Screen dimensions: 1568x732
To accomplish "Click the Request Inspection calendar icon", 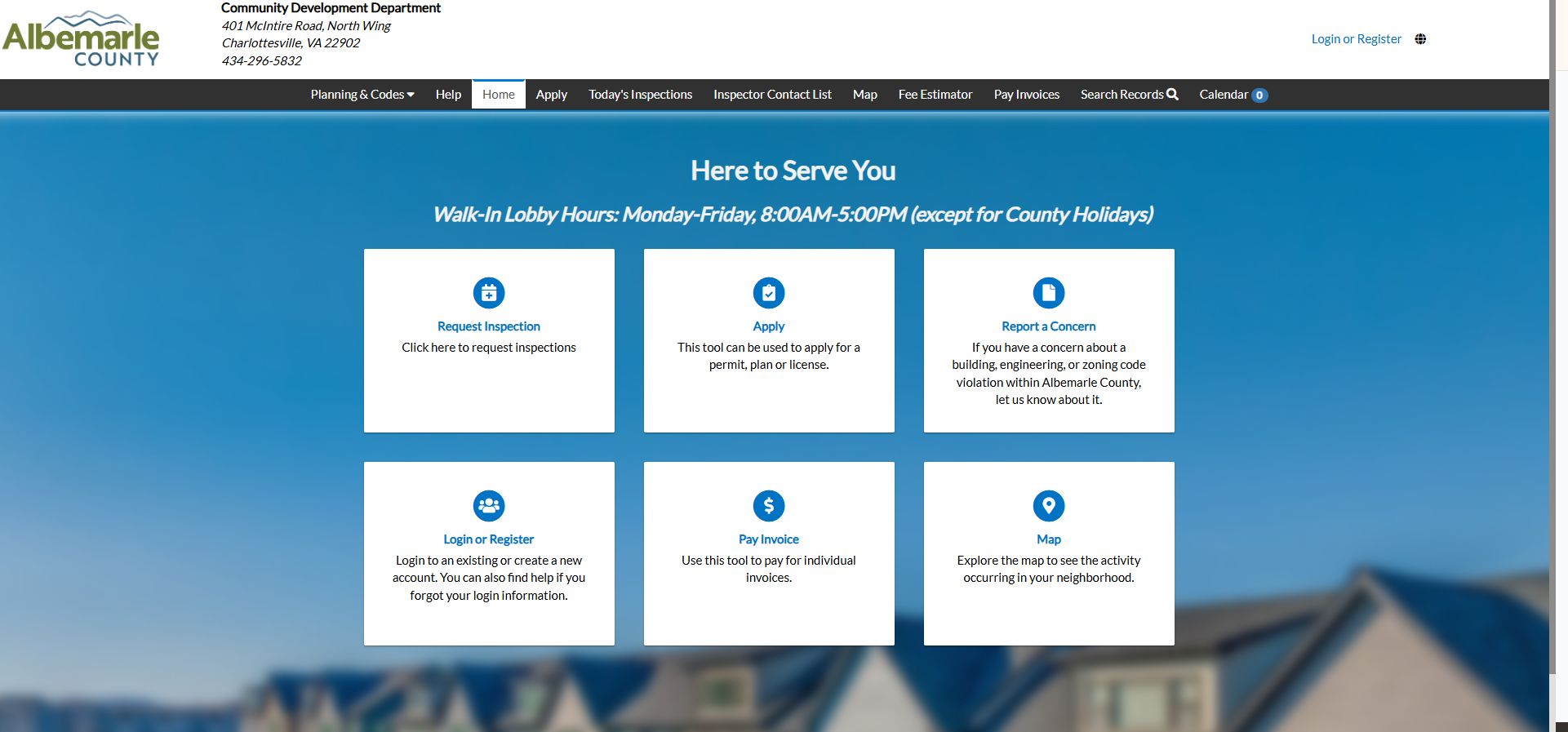I will pyautogui.click(x=489, y=293).
